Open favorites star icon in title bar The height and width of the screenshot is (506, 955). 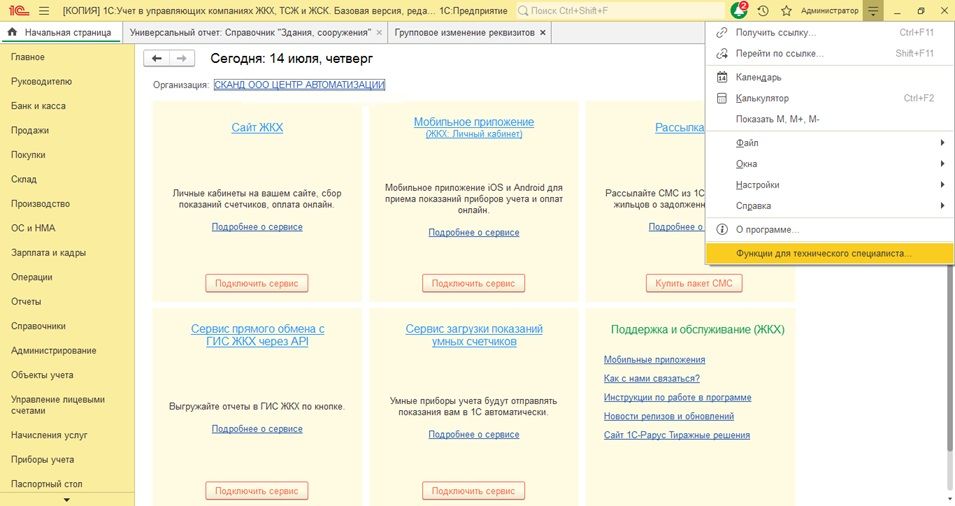(786, 11)
